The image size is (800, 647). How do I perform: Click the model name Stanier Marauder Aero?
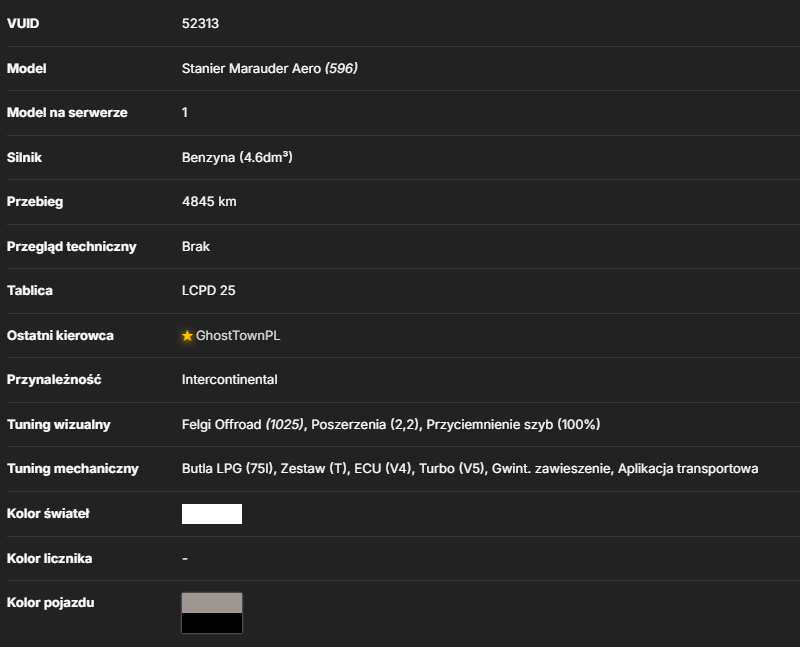[251, 68]
